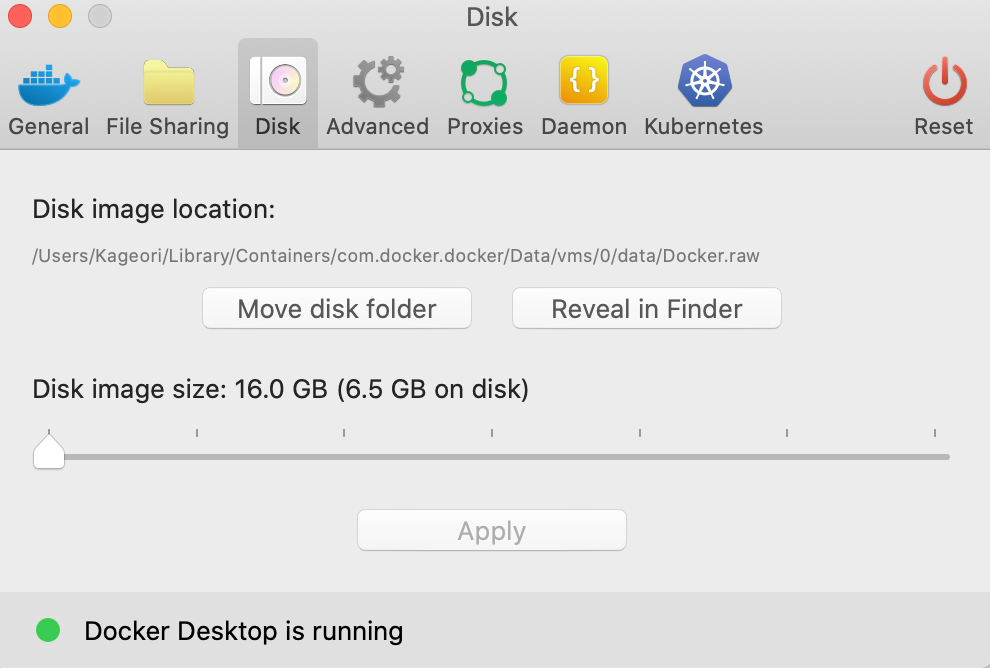This screenshot has height=668, width=990.
Task: Open the File Sharing folder icon
Action: (x=168, y=84)
